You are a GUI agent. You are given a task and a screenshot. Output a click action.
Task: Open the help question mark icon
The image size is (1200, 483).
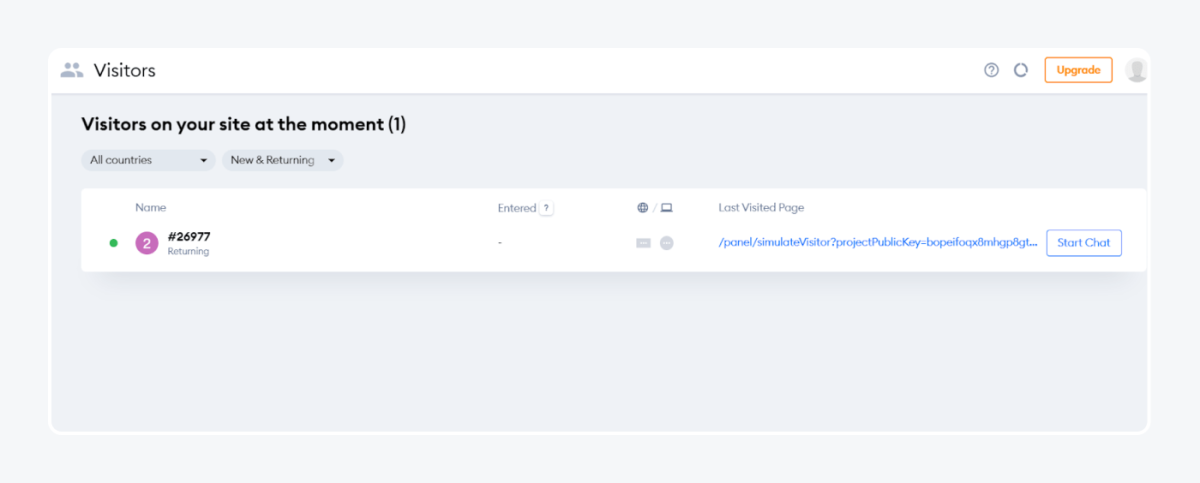[x=991, y=70]
